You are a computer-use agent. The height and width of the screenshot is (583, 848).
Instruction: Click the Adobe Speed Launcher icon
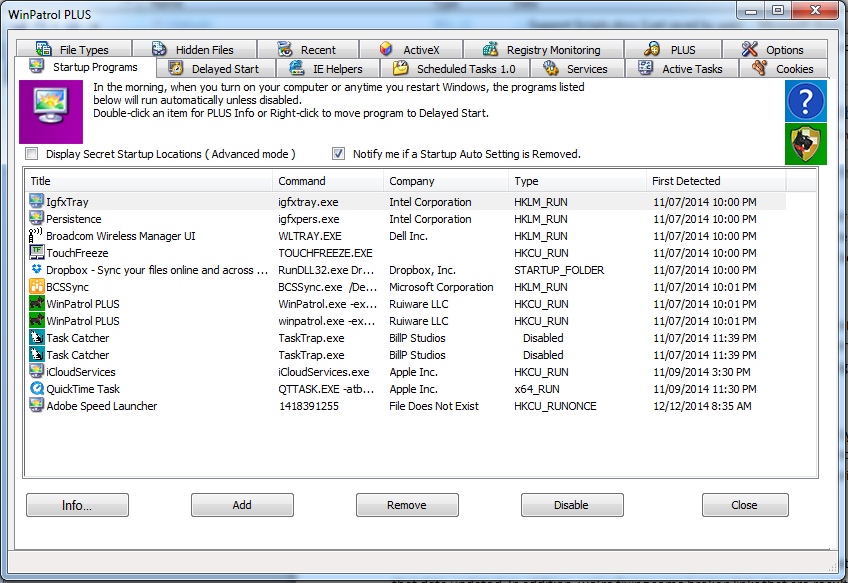37,406
